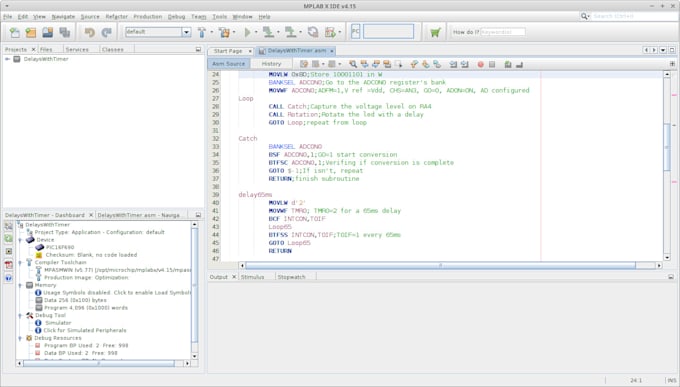The width and height of the screenshot is (680, 387).
Task: Click Shift Line Left editor icon
Action: [453, 64]
